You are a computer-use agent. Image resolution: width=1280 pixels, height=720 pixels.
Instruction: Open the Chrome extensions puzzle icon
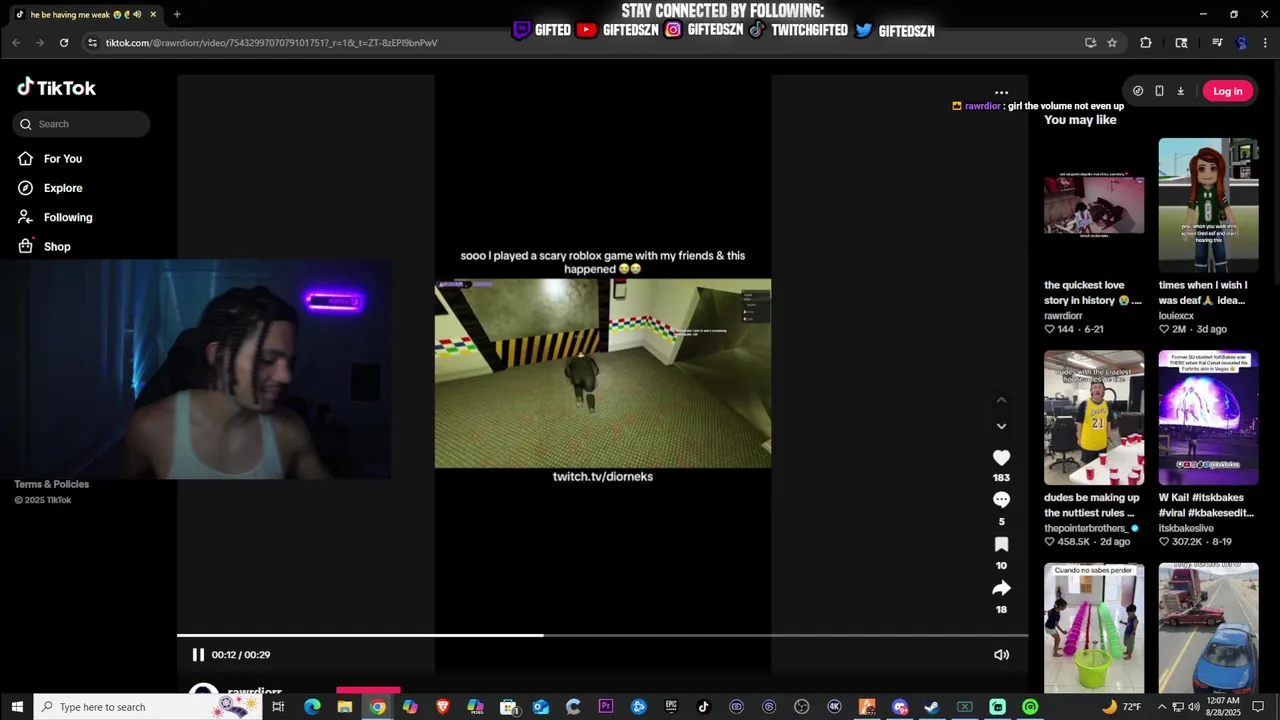1146,43
